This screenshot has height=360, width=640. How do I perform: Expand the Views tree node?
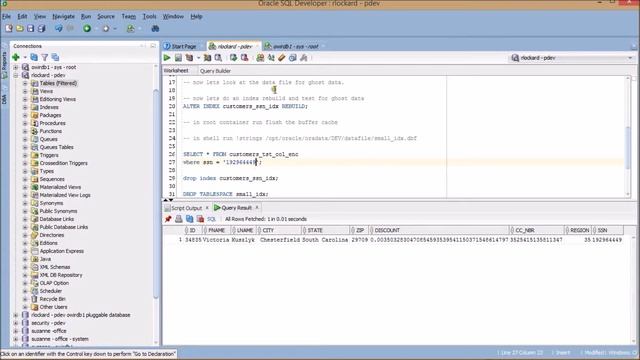pyautogui.click(x=25, y=91)
